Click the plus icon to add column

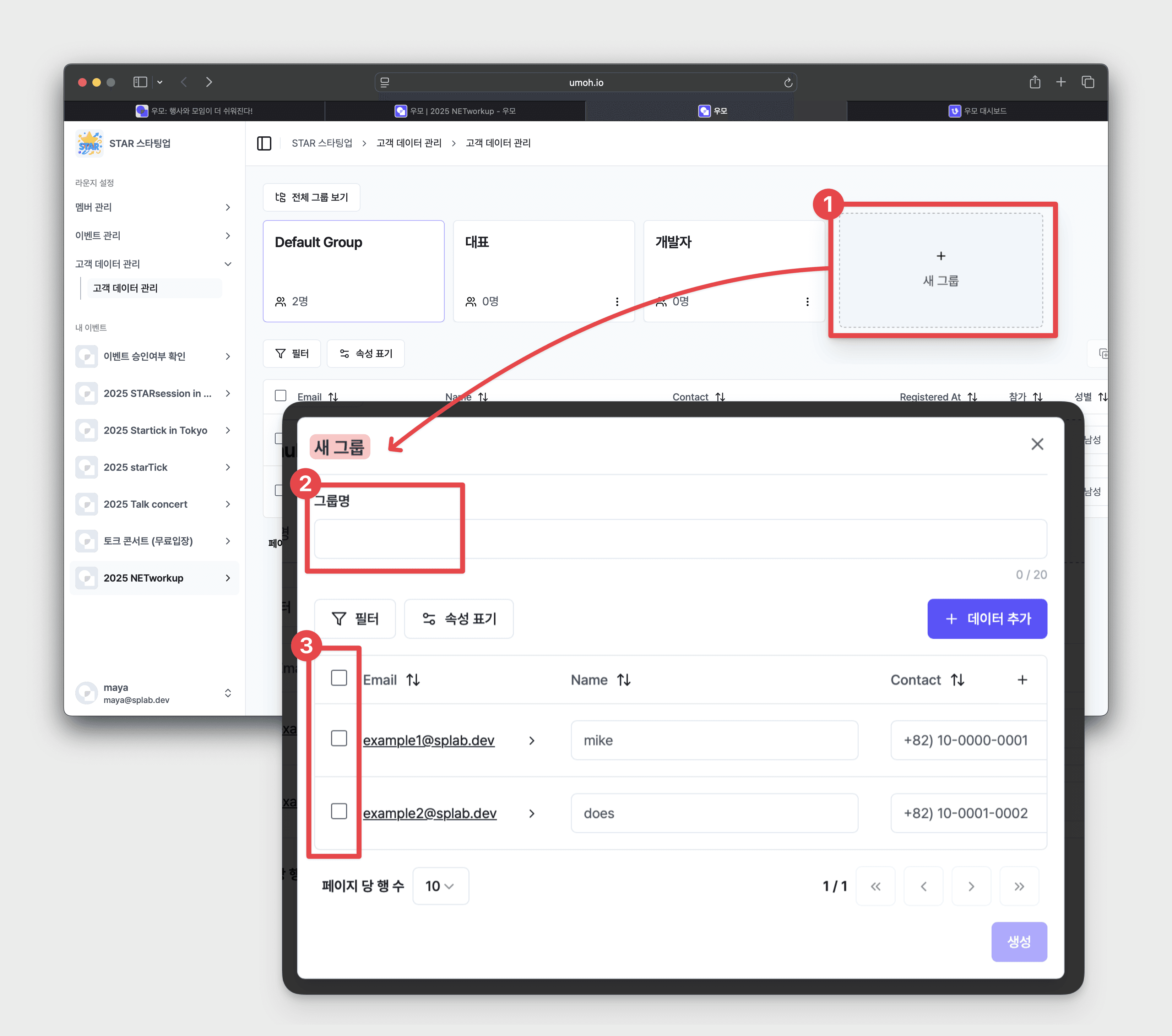pos(1022,680)
